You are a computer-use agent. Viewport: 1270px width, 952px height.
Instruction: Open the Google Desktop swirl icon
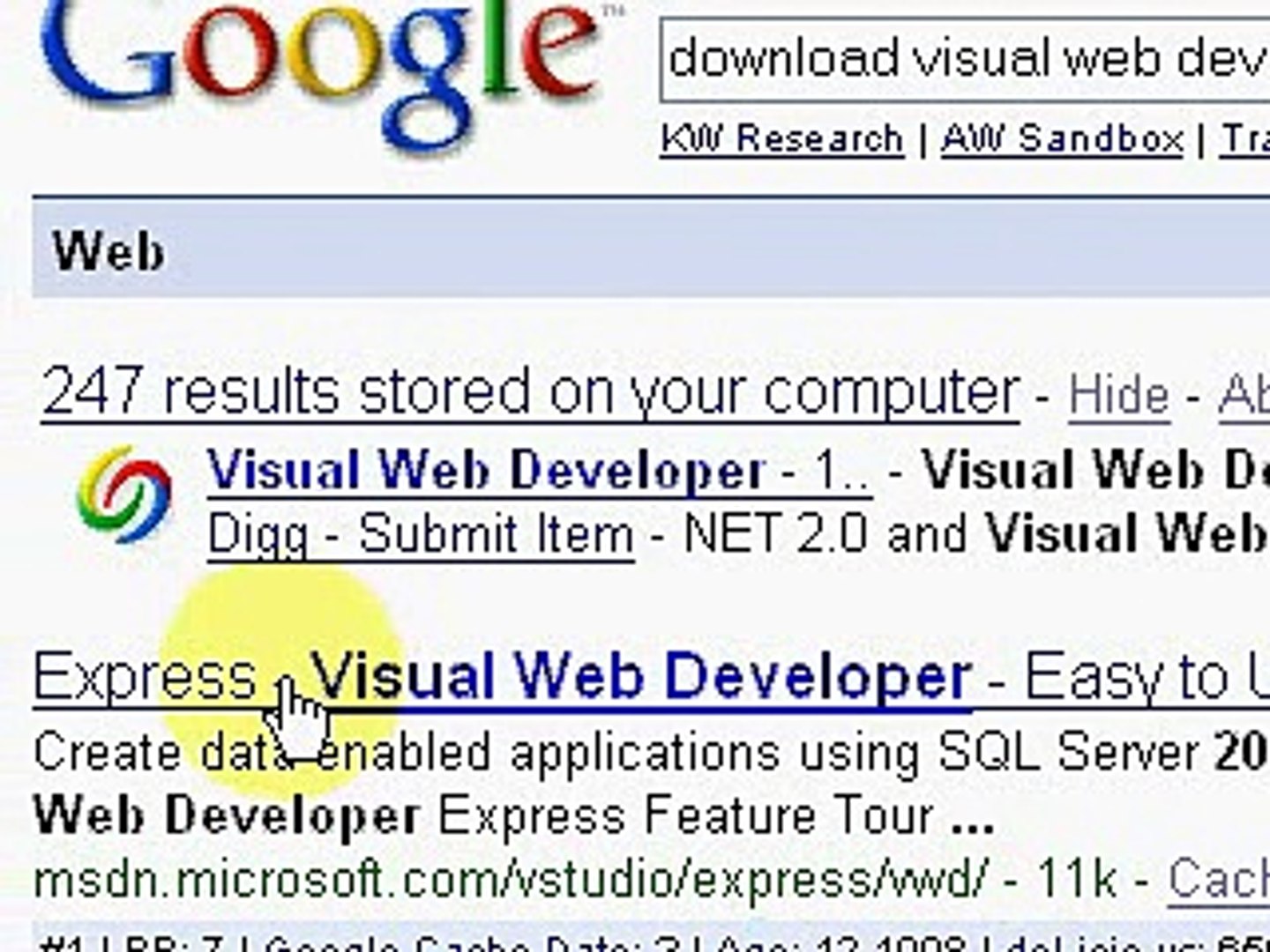(124, 494)
